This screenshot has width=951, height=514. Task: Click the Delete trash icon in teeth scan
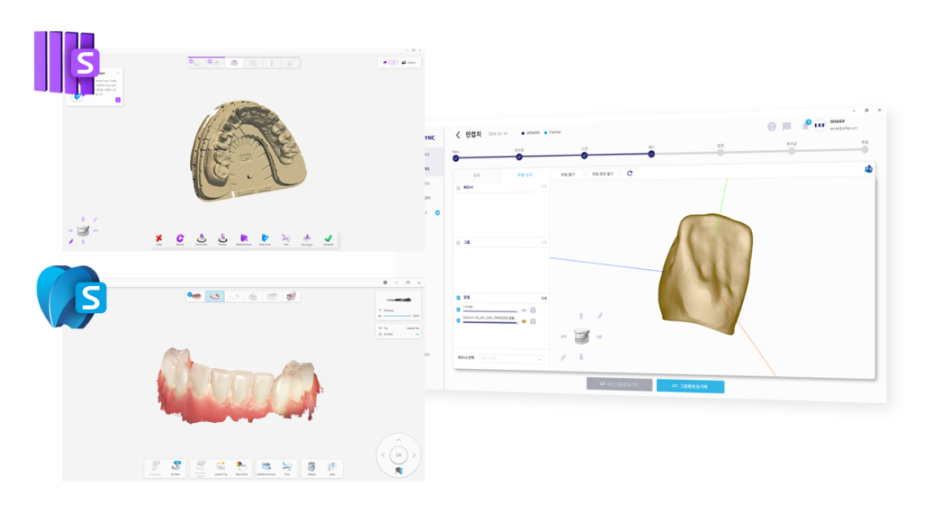(312, 466)
